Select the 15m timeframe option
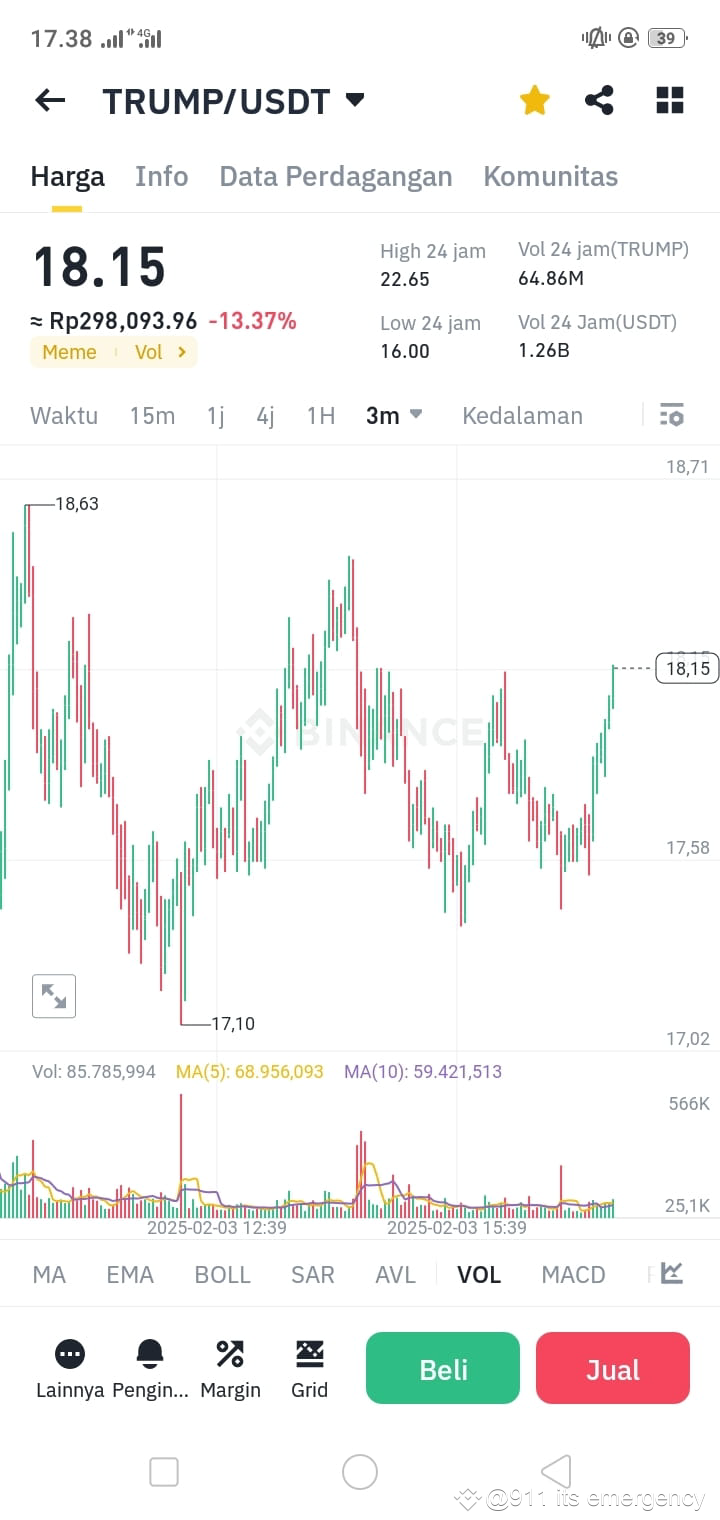720x1520 pixels. 152,415
